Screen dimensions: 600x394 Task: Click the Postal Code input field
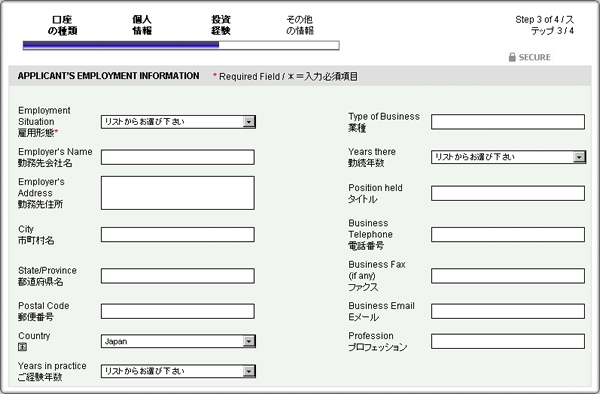pos(178,311)
